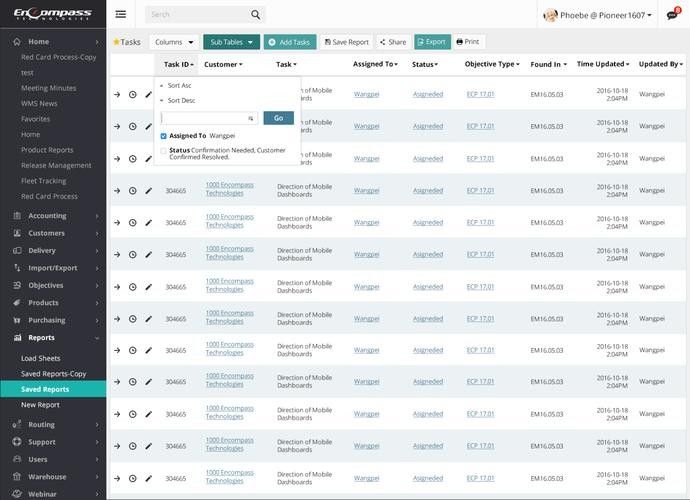Click the search magnifier icon

(x=255, y=15)
